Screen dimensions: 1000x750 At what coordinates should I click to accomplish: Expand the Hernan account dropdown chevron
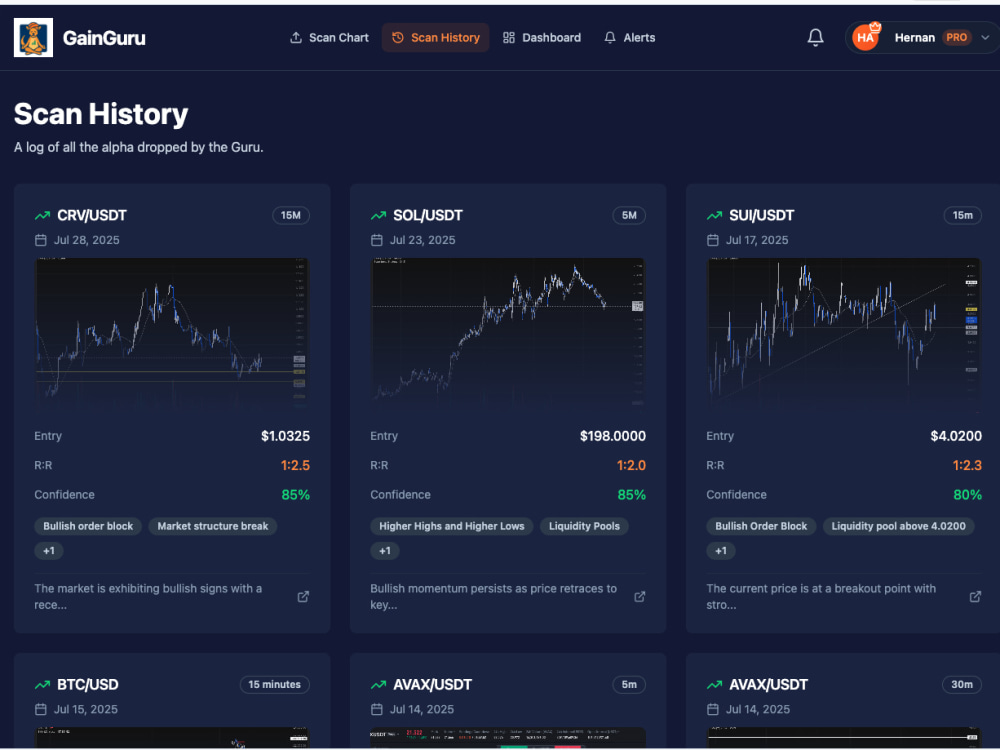[985, 38]
